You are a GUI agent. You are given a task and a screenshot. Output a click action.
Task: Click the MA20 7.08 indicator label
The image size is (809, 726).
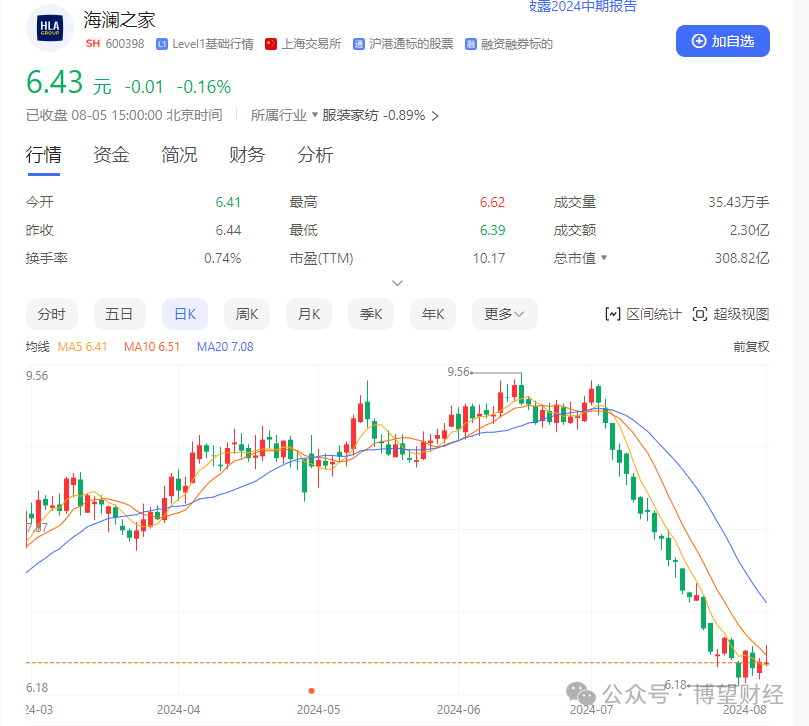225,347
